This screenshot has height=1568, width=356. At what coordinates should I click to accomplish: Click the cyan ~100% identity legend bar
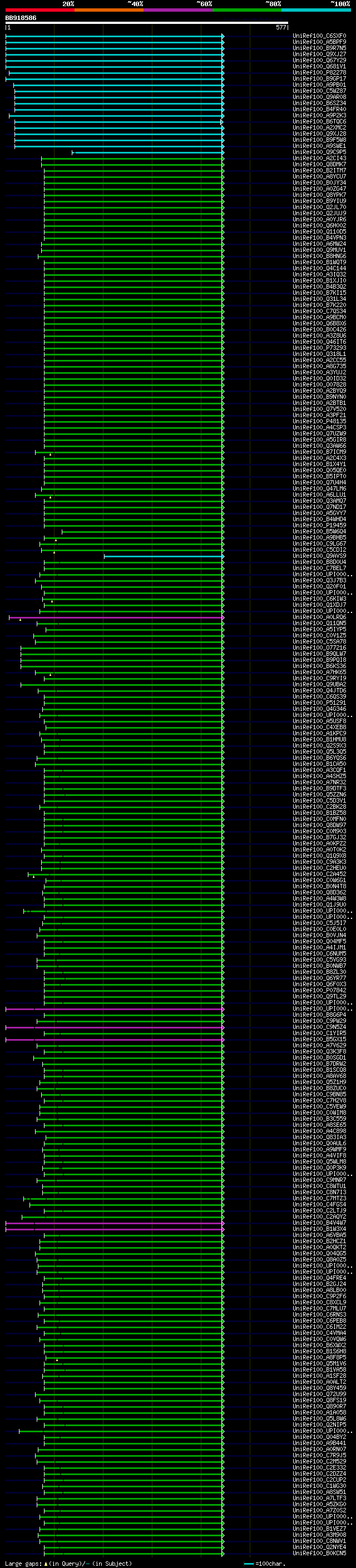(x=317, y=10)
